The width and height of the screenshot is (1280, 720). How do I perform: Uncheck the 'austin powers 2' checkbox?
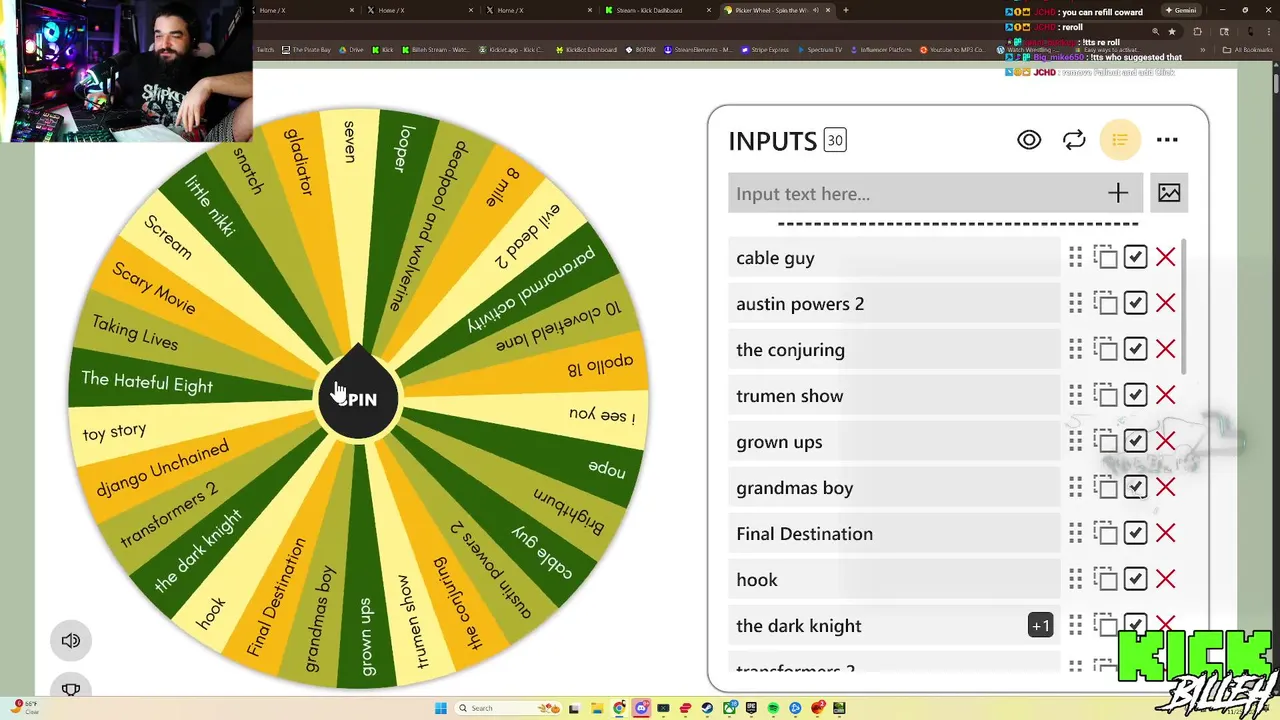pos(1135,303)
